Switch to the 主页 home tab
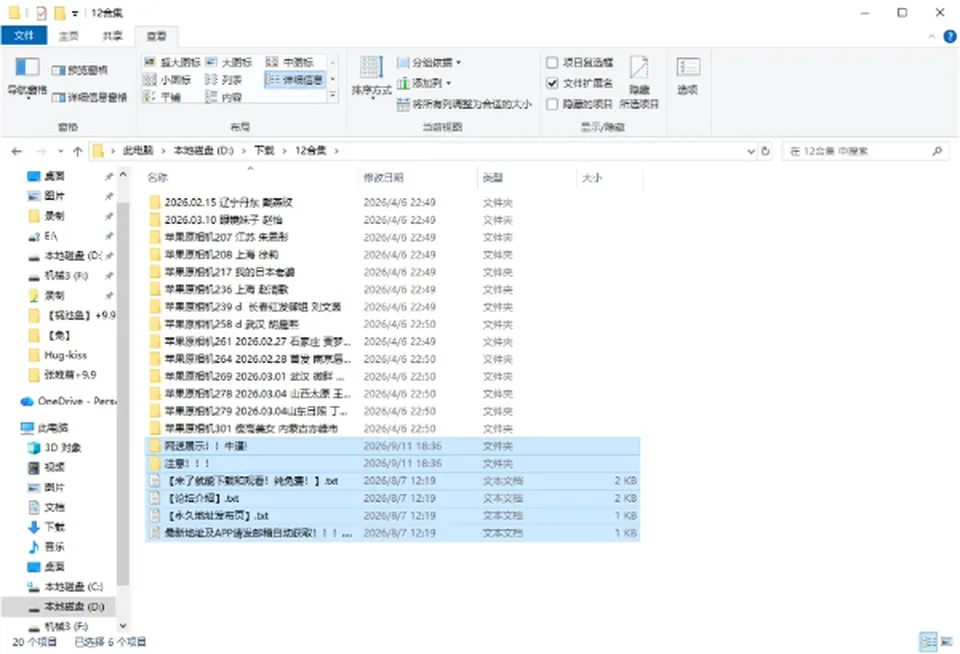This screenshot has height=654, width=960. (x=69, y=36)
